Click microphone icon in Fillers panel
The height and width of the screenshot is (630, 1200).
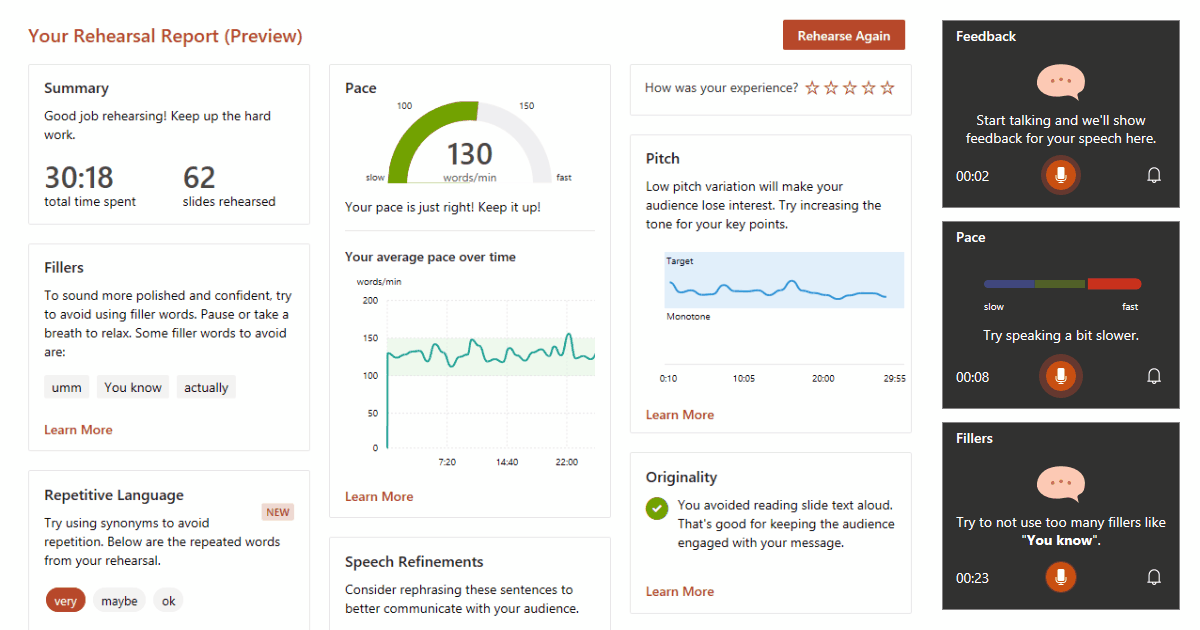[1060, 577]
